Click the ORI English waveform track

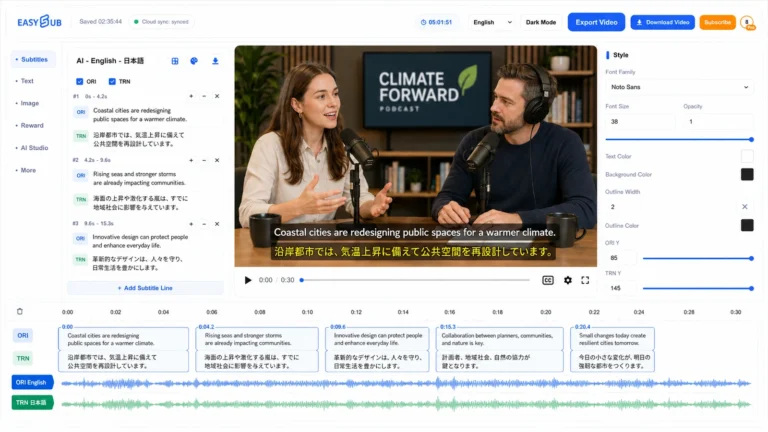[x=406, y=383]
